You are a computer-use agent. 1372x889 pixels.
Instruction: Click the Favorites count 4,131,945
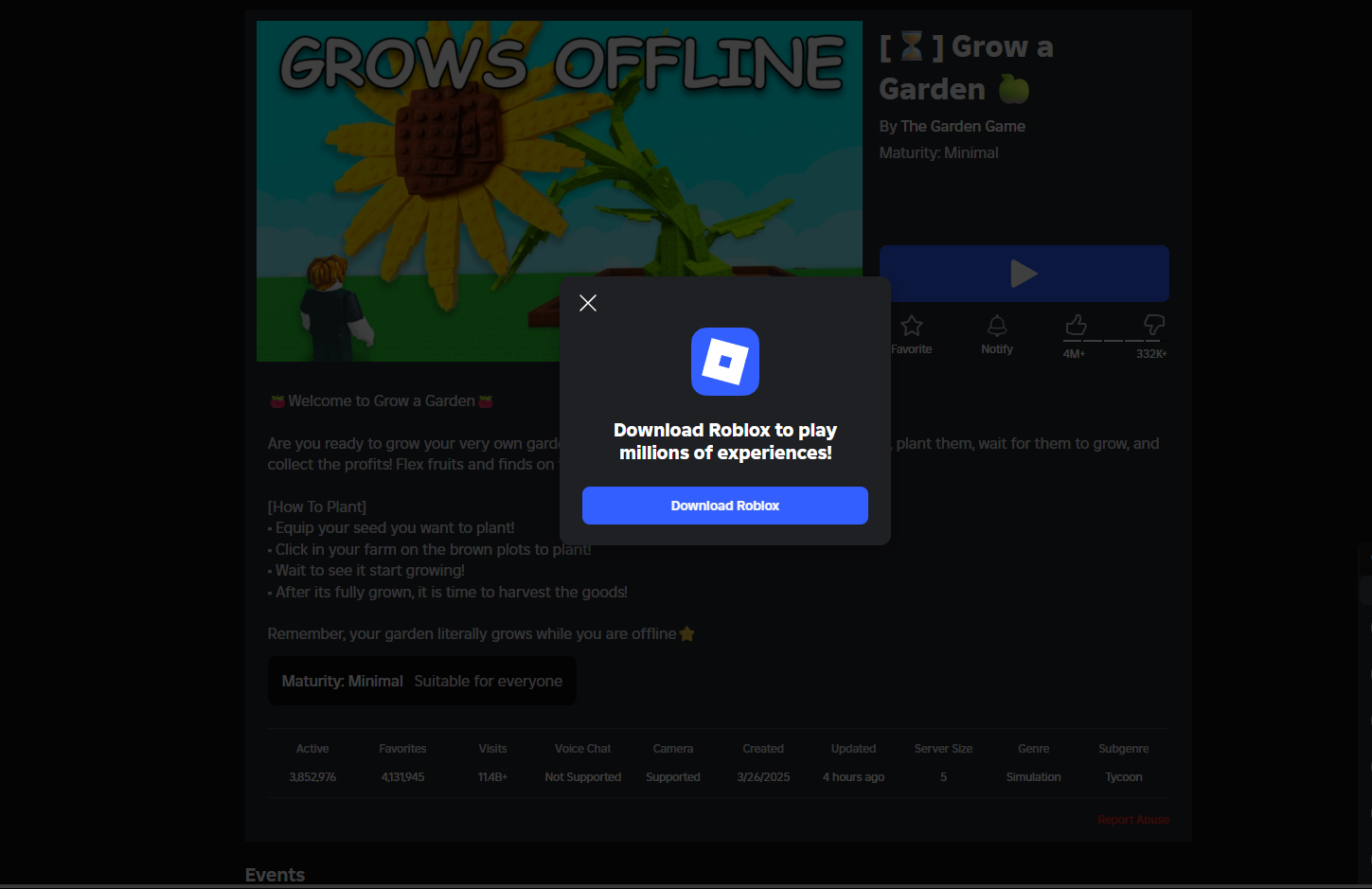402,777
